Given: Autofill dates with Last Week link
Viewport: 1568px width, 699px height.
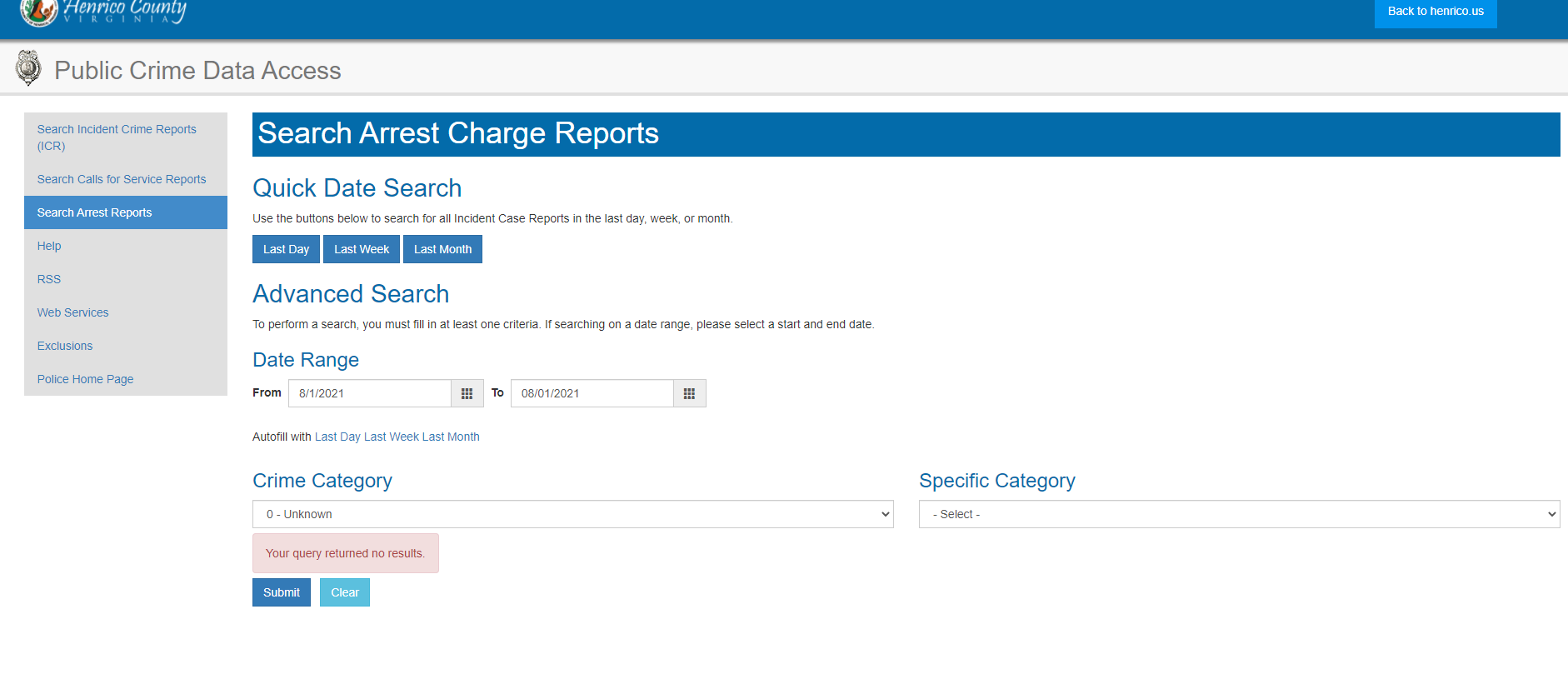Looking at the screenshot, I should point(392,437).
